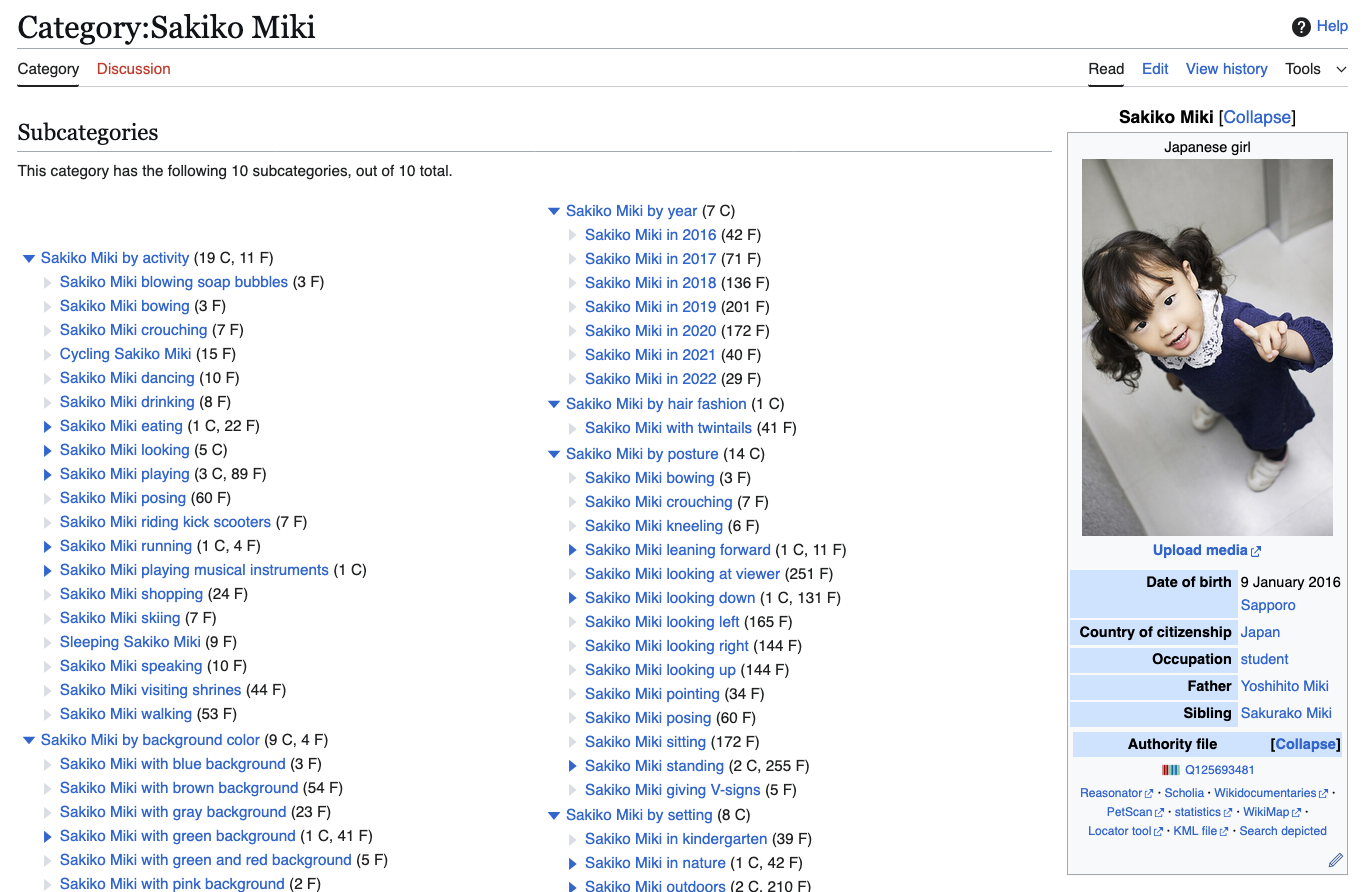Image resolution: width=1370 pixels, height=892 pixels.
Task: Collapse the Sakiko Miki by hair fashion tree
Action: 554,405
